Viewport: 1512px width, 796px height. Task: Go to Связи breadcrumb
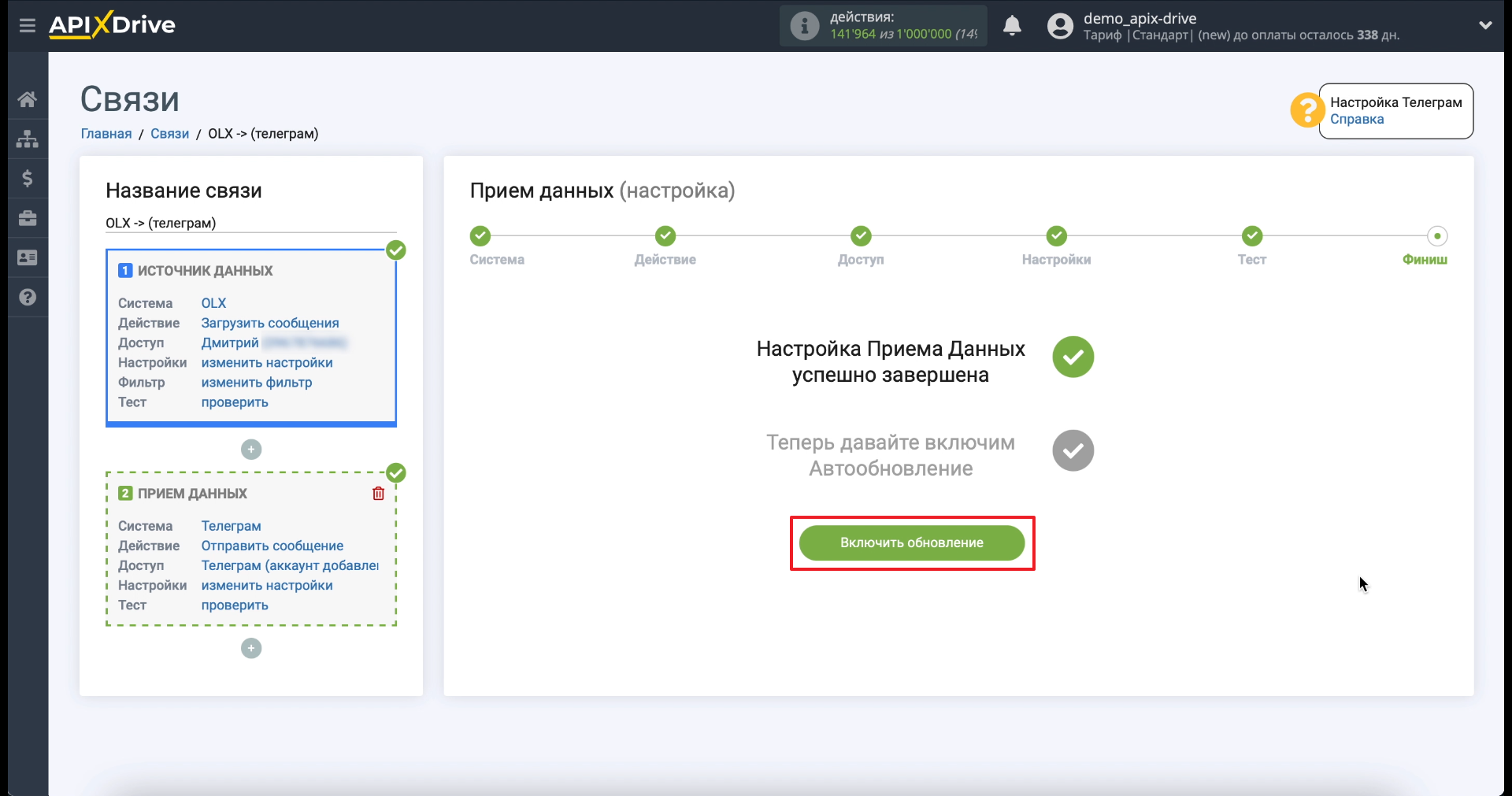point(170,134)
